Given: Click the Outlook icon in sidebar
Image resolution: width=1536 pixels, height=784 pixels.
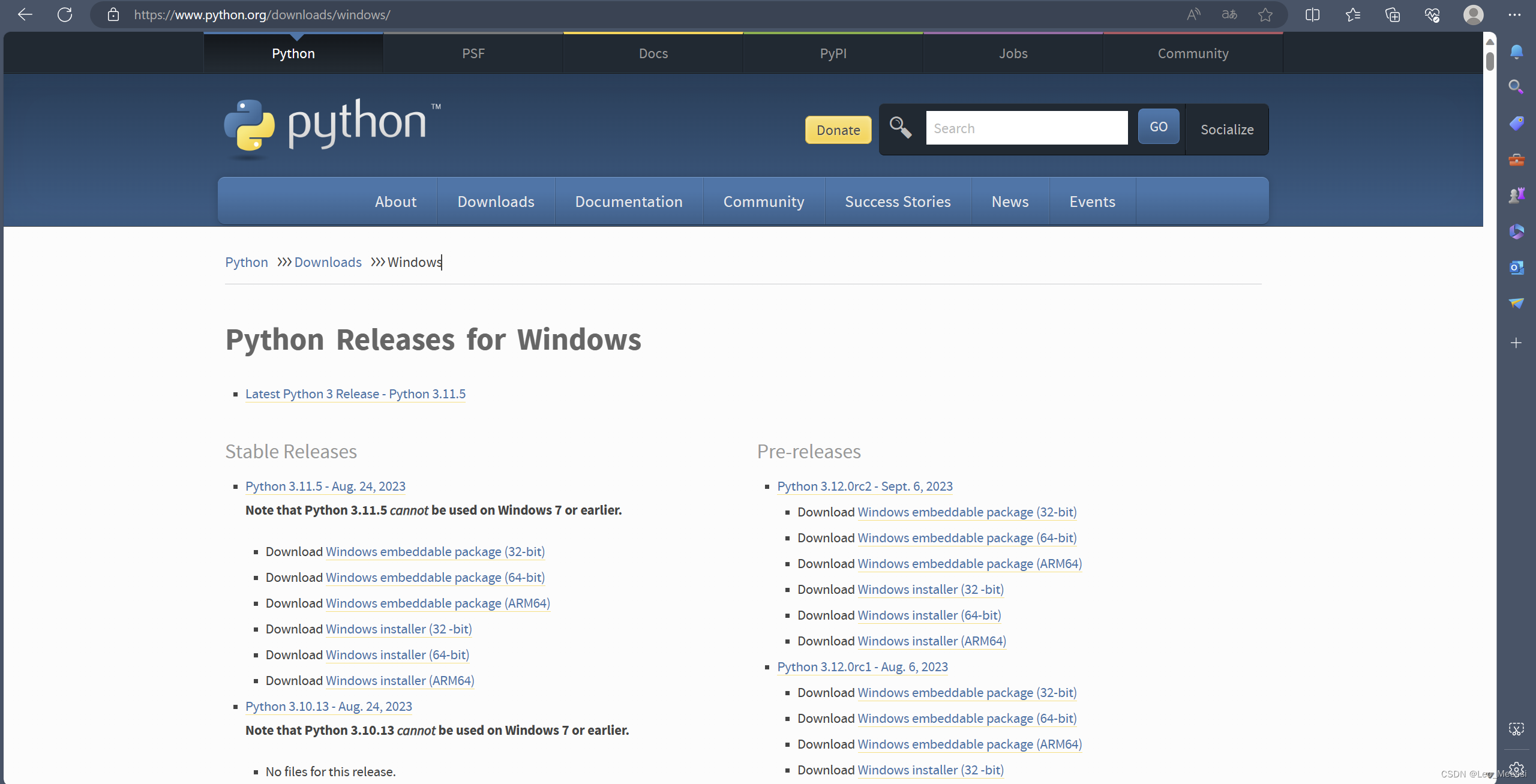Looking at the screenshot, I should click(x=1516, y=268).
